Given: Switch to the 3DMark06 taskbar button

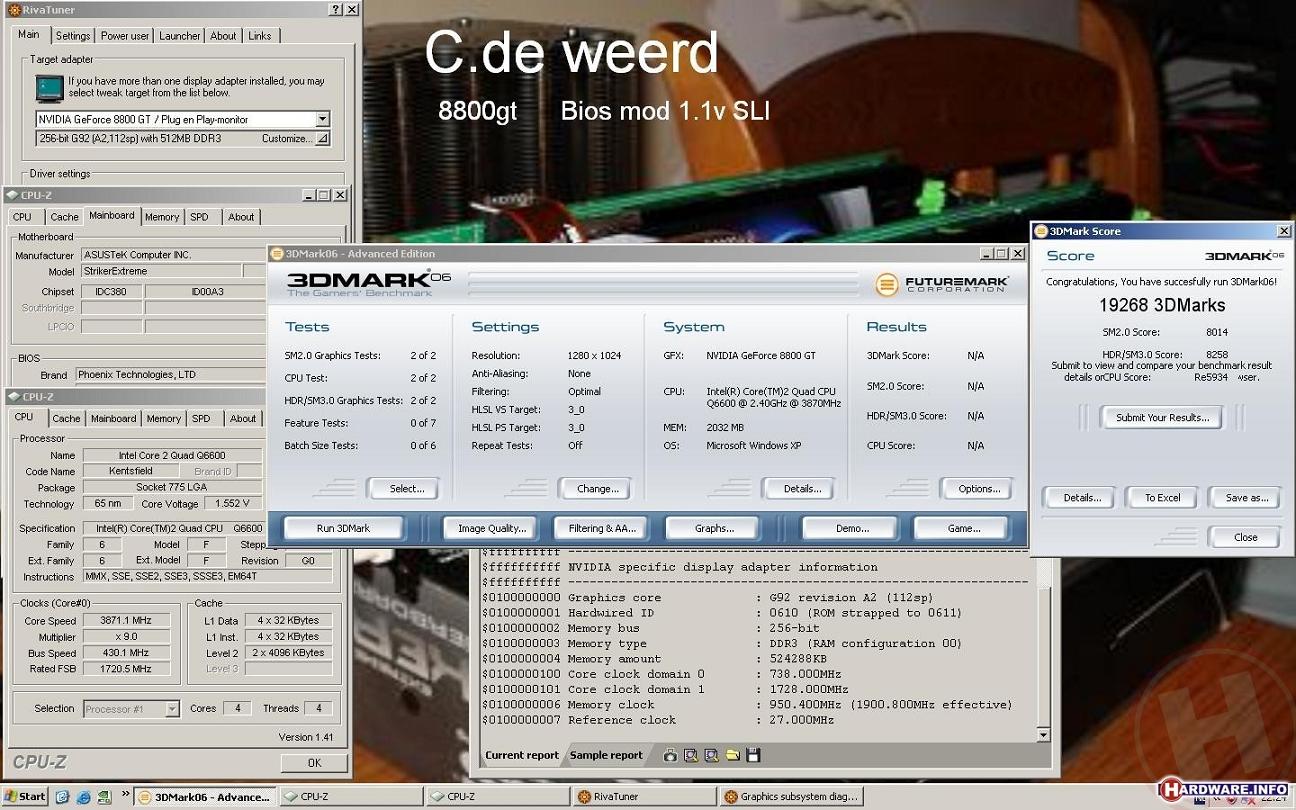Looking at the screenshot, I should pyautogui.click(x=204, y=797).
